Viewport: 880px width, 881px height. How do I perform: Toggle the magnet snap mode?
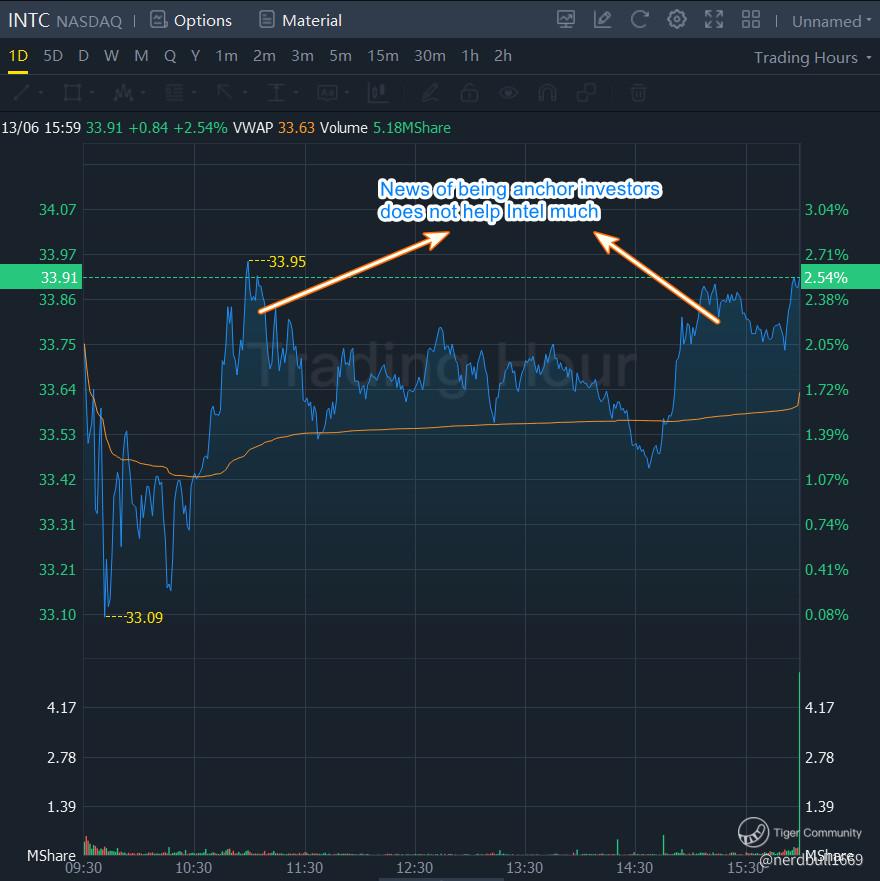tap(547, 93)
